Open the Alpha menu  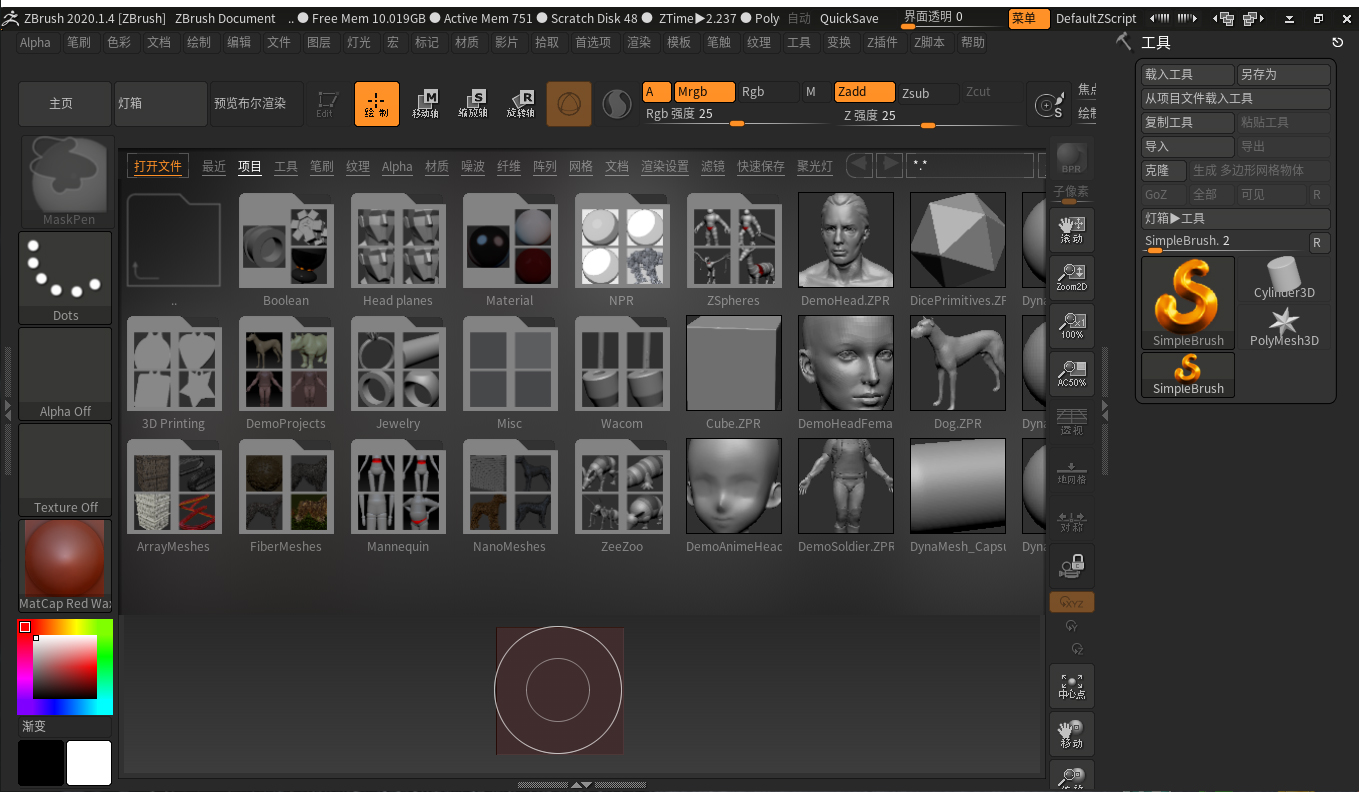35,42
